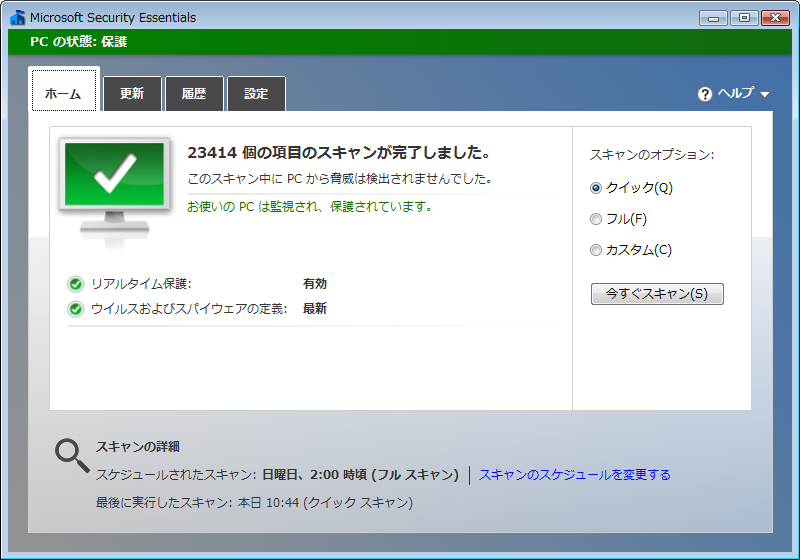This screenshot has height=560, width=800.
Task: Expand the ヘルプ dropdown arrow
Action: 764,94
